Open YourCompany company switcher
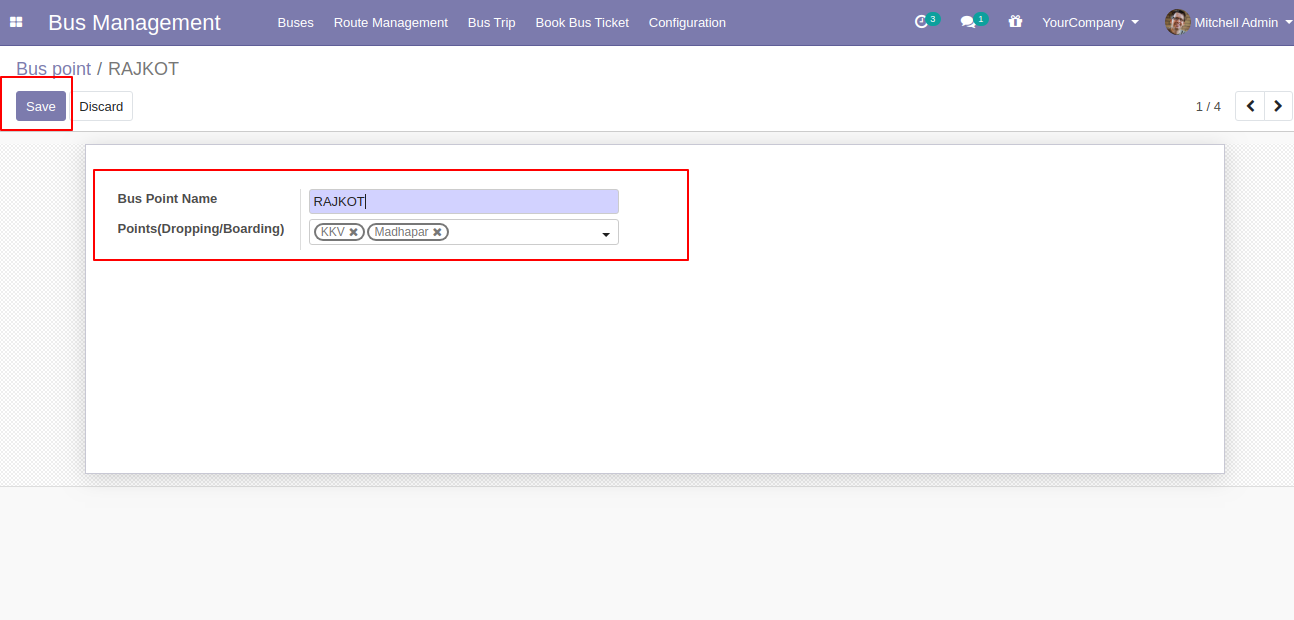Viewport: 1294px width, 620px height. click(1090, 22)
